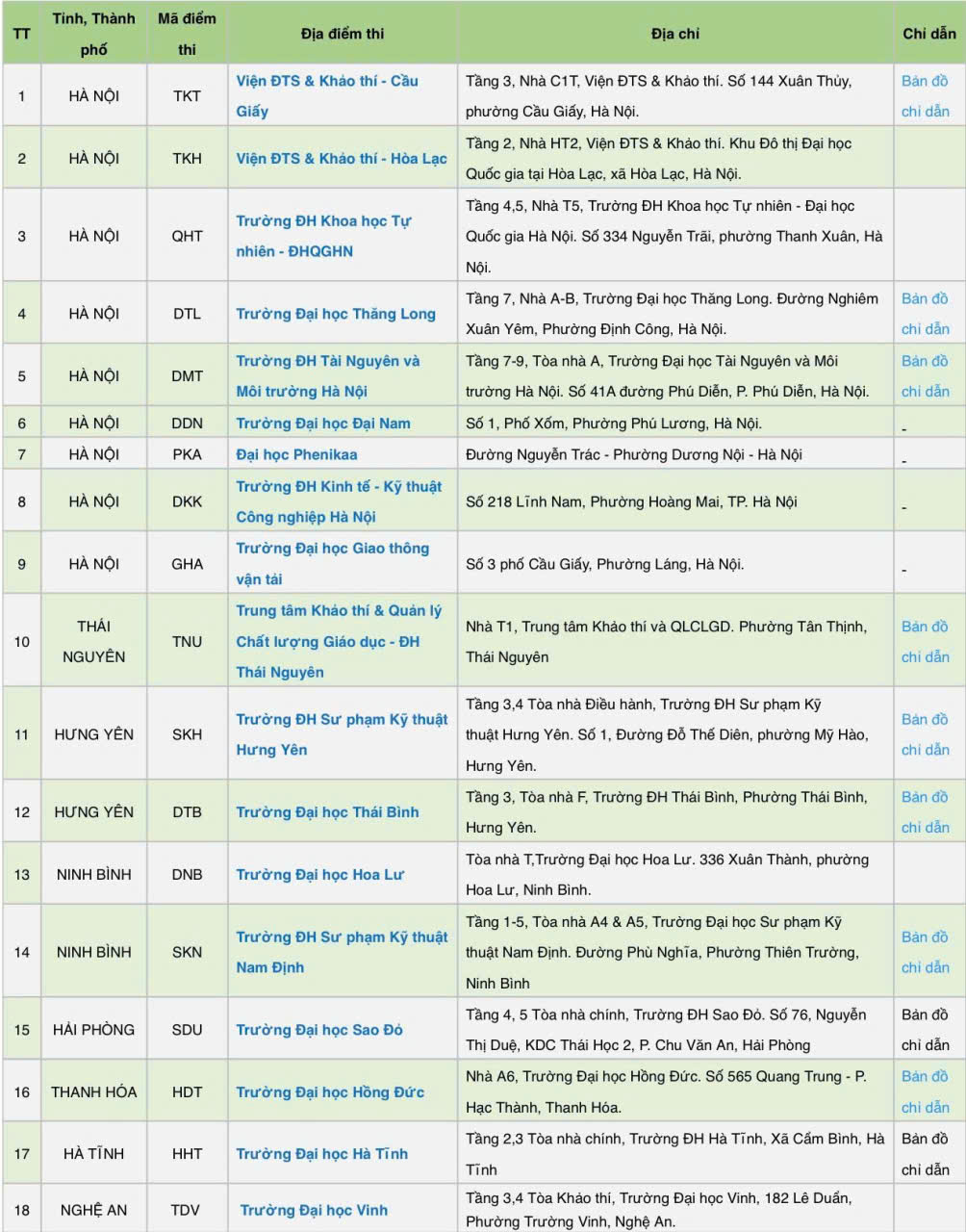Click address Nhà T1, Trung tâm Khảo thí
Image resolution: width=966 pixels, height=1232 pixels.
pyautogui.click(x=667, y=641)
